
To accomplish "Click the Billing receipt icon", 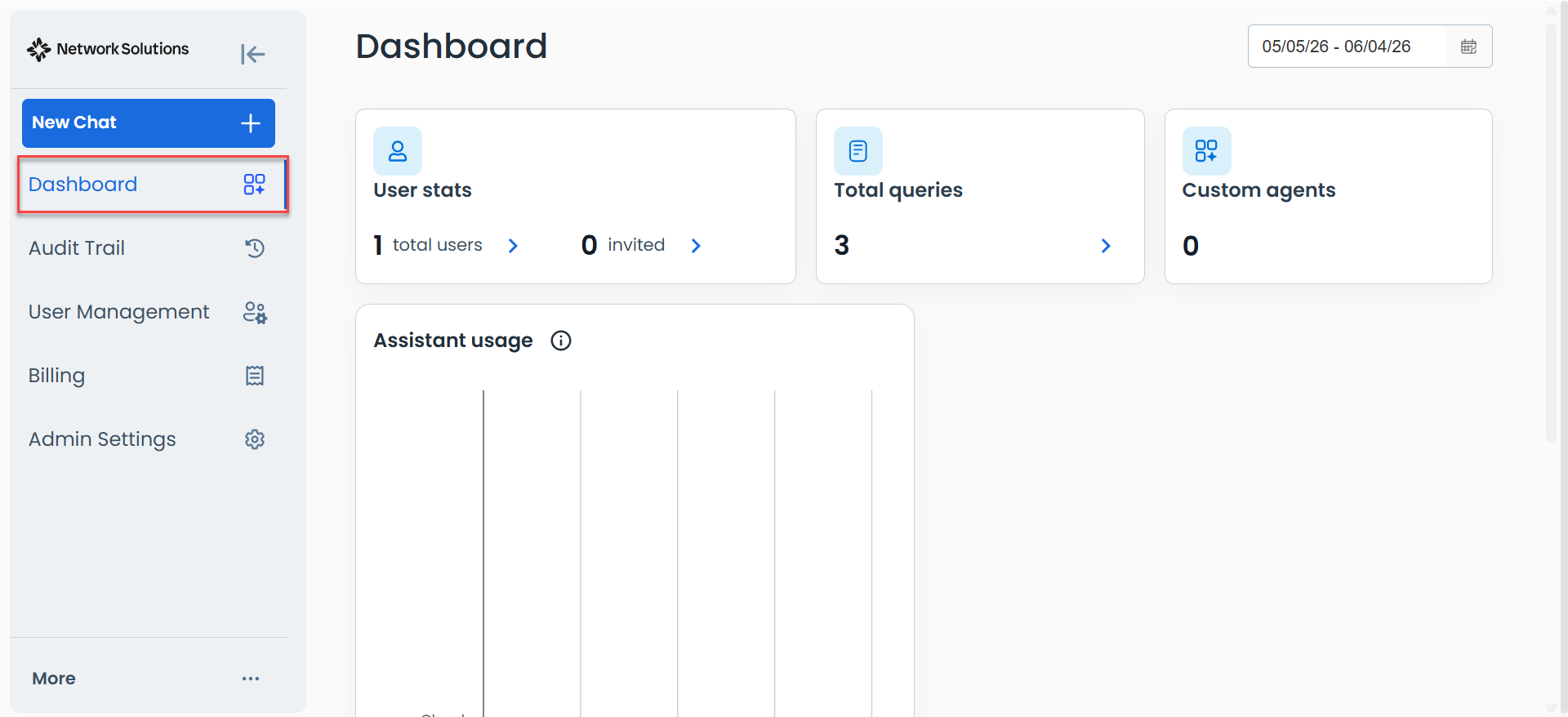I will coord(255,376).
